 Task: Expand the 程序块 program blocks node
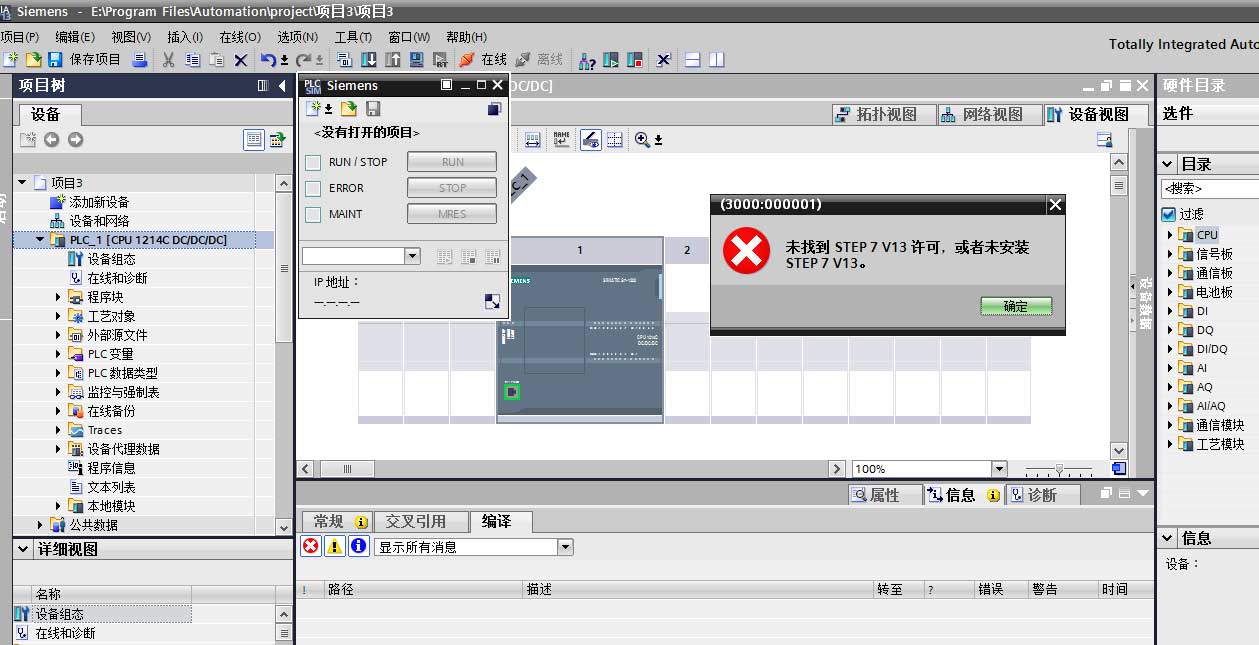point(59,297)
